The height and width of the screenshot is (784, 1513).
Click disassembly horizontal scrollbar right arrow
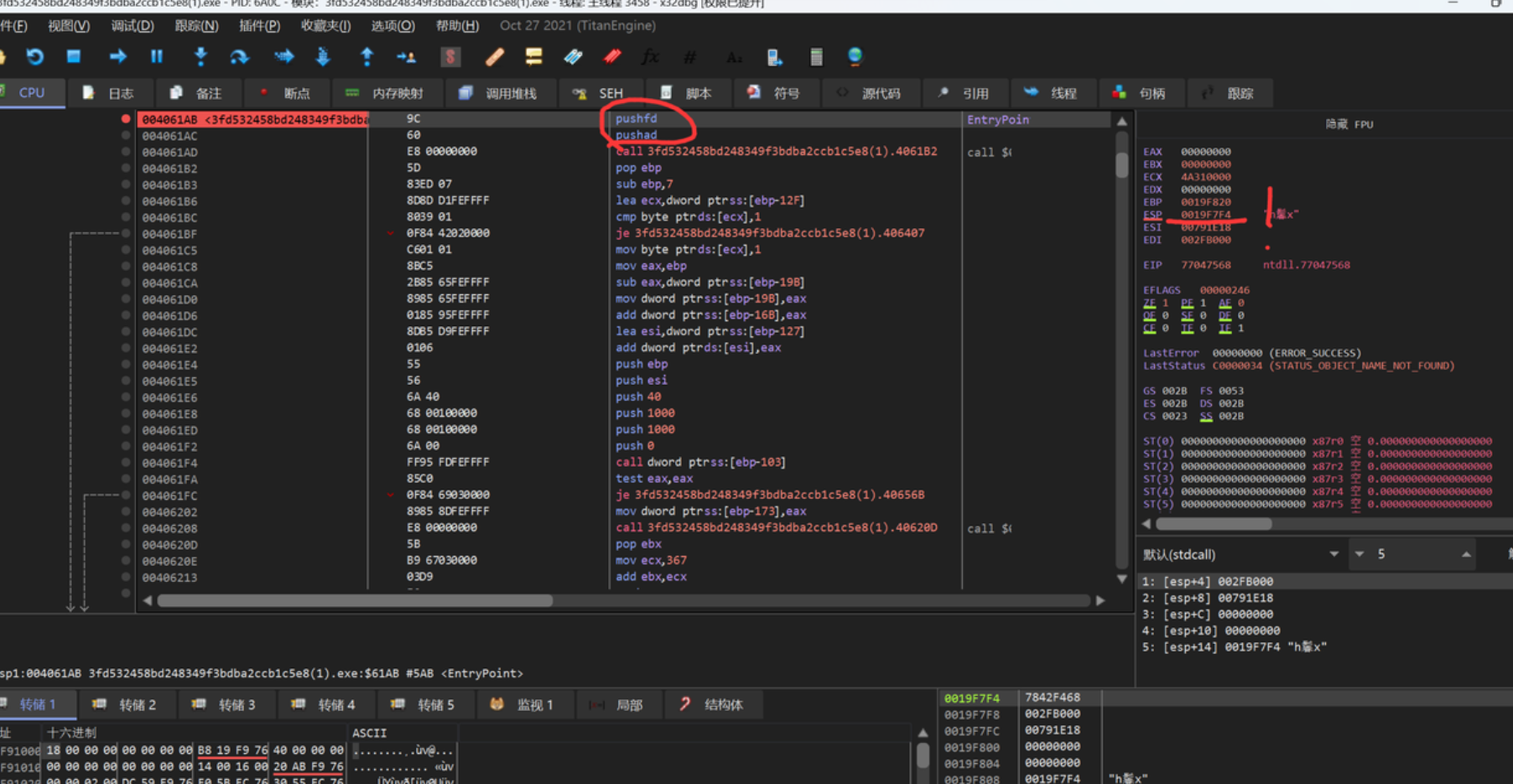[x=1100, y=600]
